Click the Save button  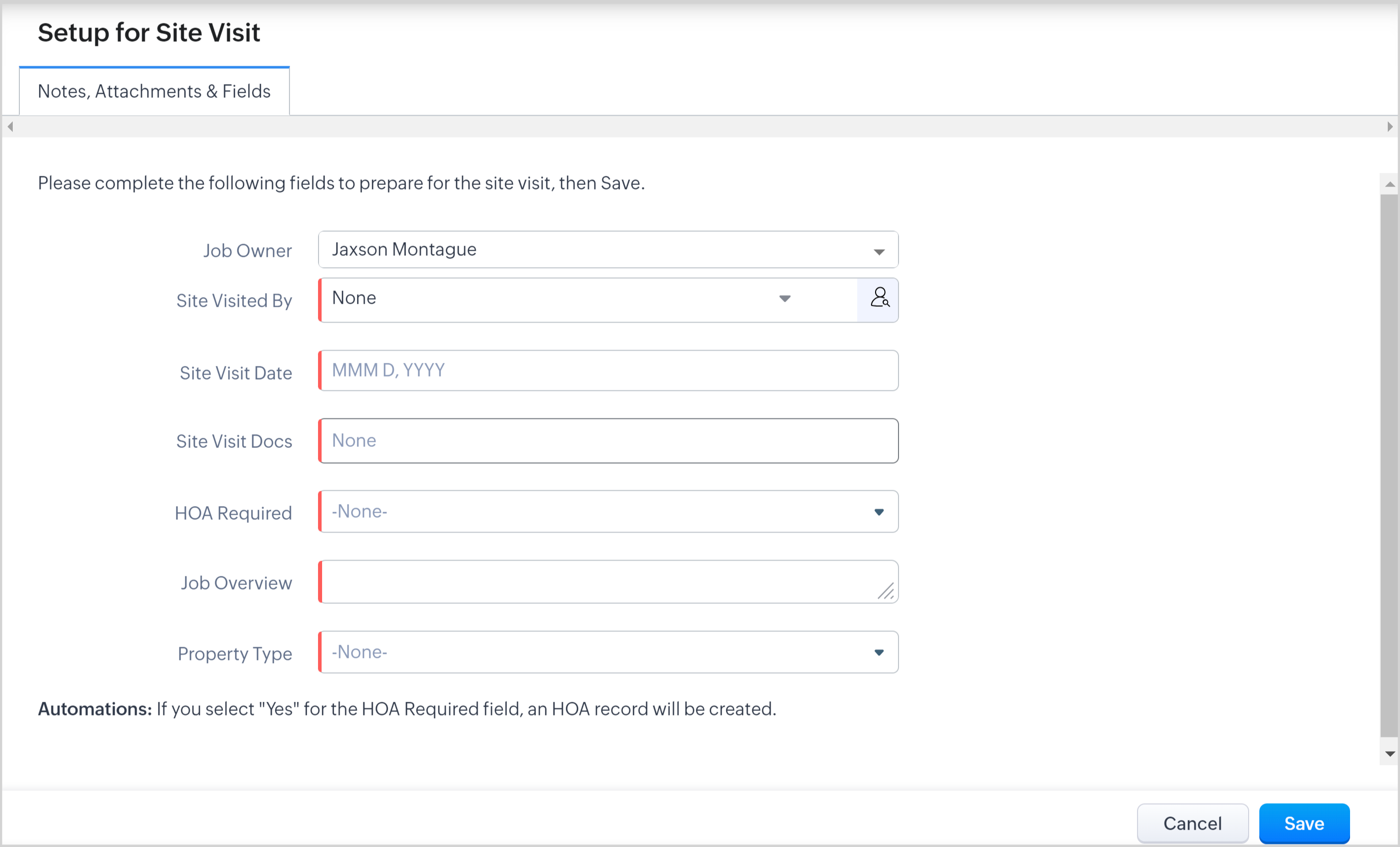click(x=1304, y=823)
